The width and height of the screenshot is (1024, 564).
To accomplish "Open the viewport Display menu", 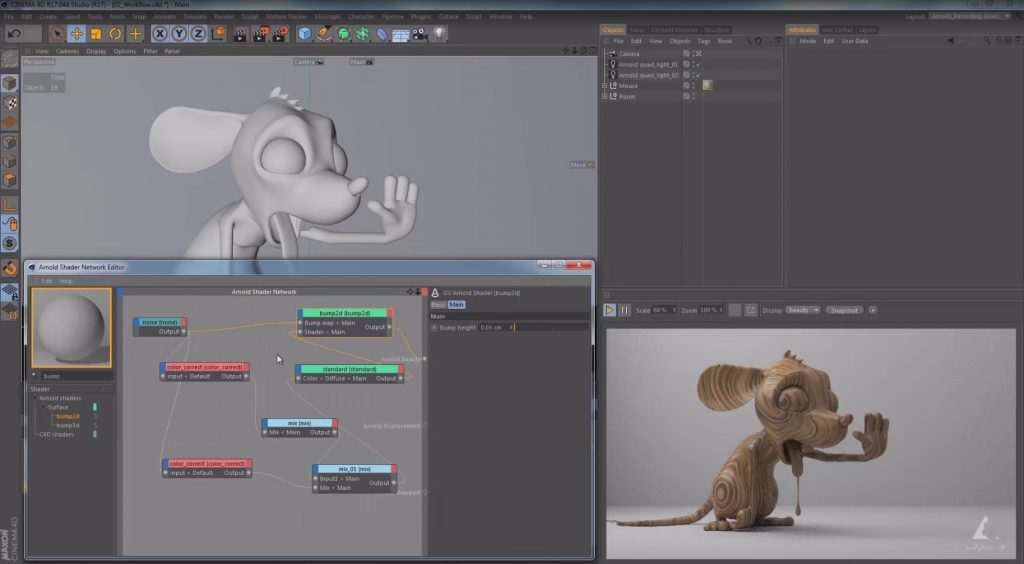I will [96, 51].
